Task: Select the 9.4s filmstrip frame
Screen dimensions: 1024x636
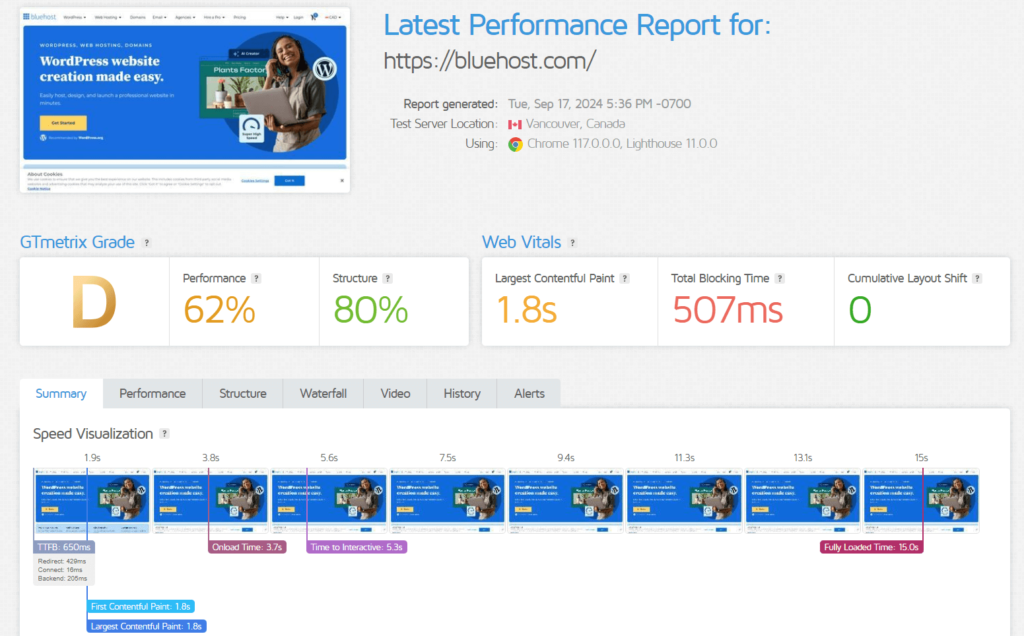Action: click(x=566, y=501)
